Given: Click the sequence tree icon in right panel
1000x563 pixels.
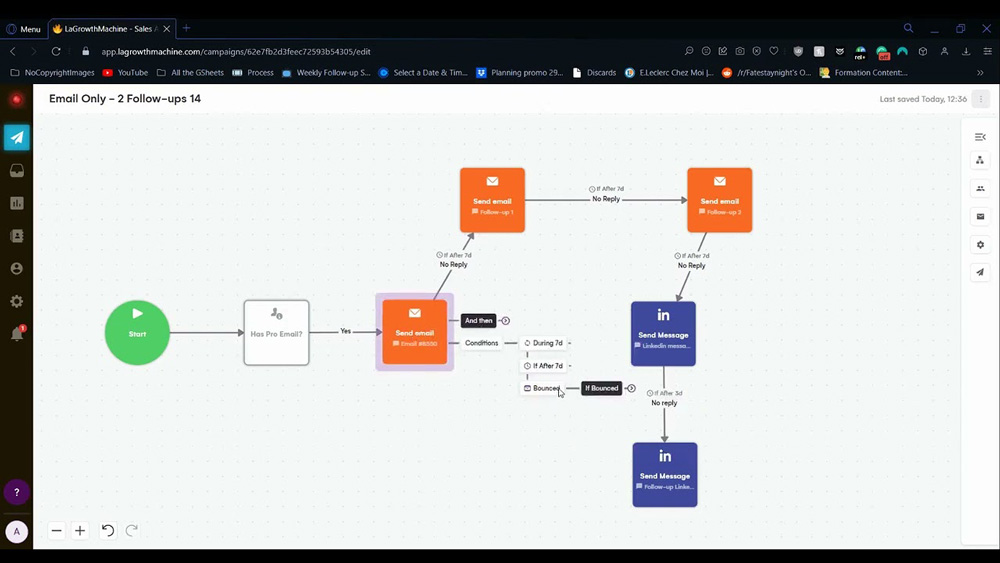Looking at the screenshot, I should click(x=980, y=160).
